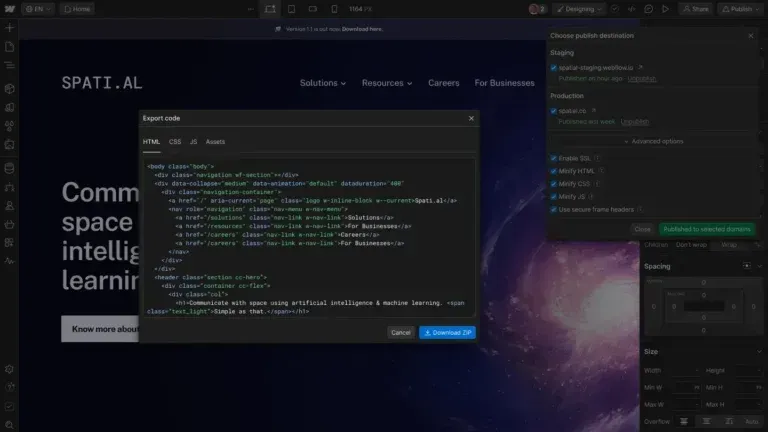Toggle Use secure frame headers checkbox
This screenshot has width=768, height=432.
[x=553, y=209]
